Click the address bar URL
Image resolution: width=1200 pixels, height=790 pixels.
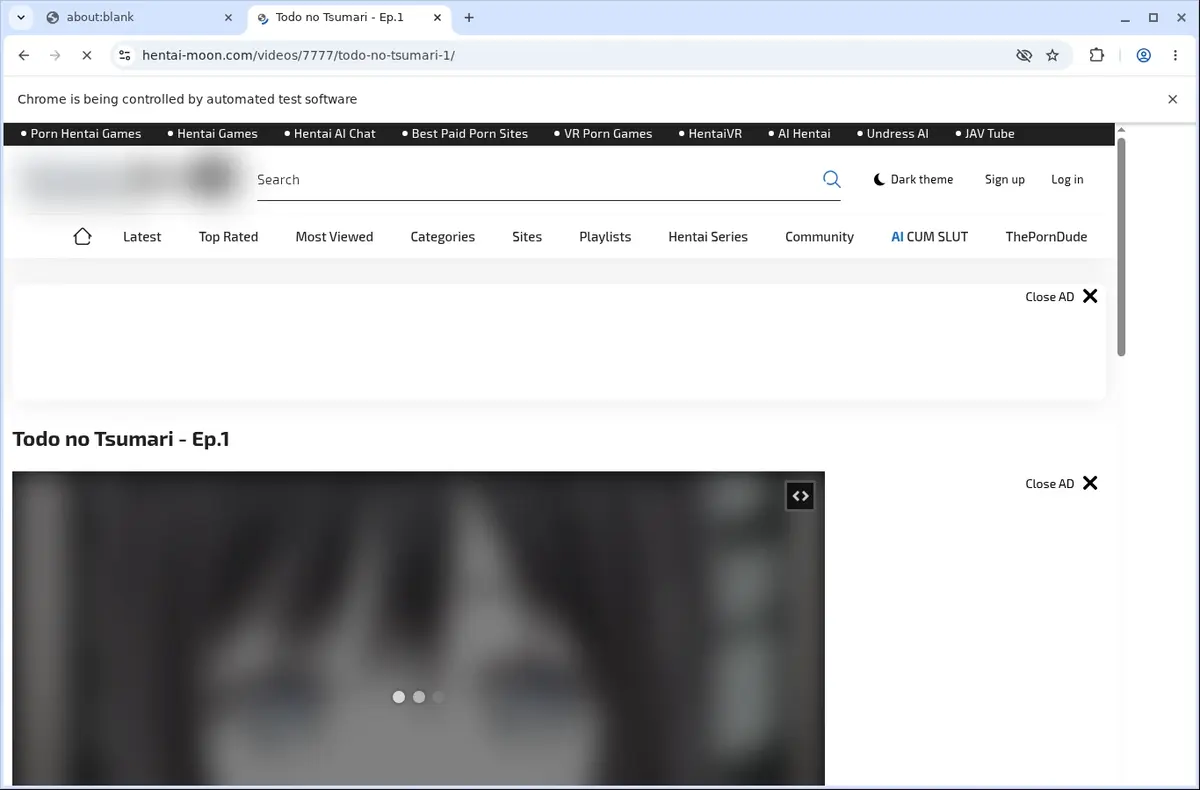tap(298, 56)
